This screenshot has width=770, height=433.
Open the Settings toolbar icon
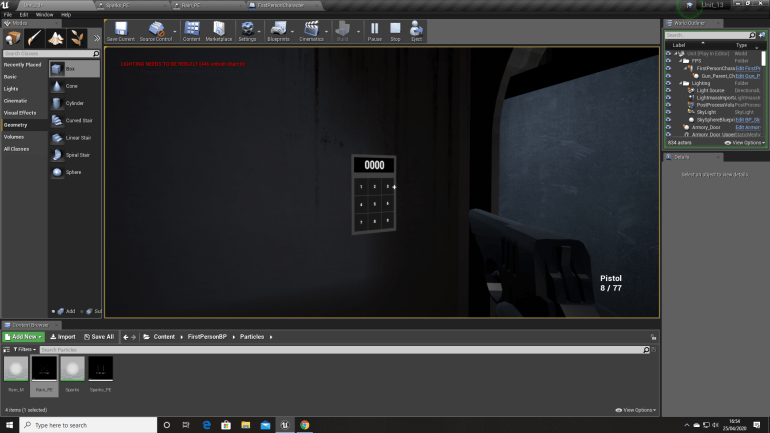tap(247, 31)
